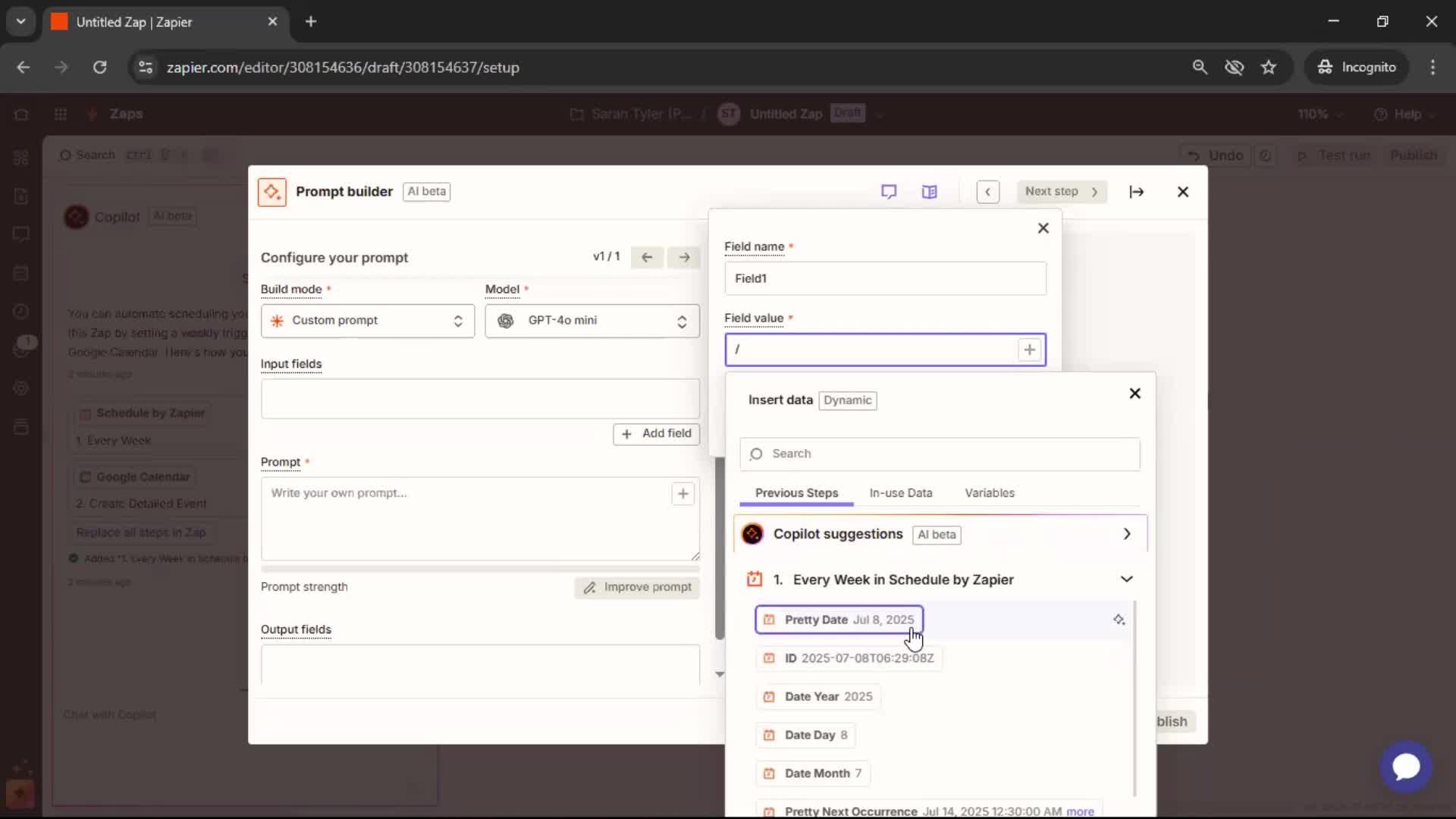
Task: Expand panel with arrow-to-bar icon
Action: 1136,192
